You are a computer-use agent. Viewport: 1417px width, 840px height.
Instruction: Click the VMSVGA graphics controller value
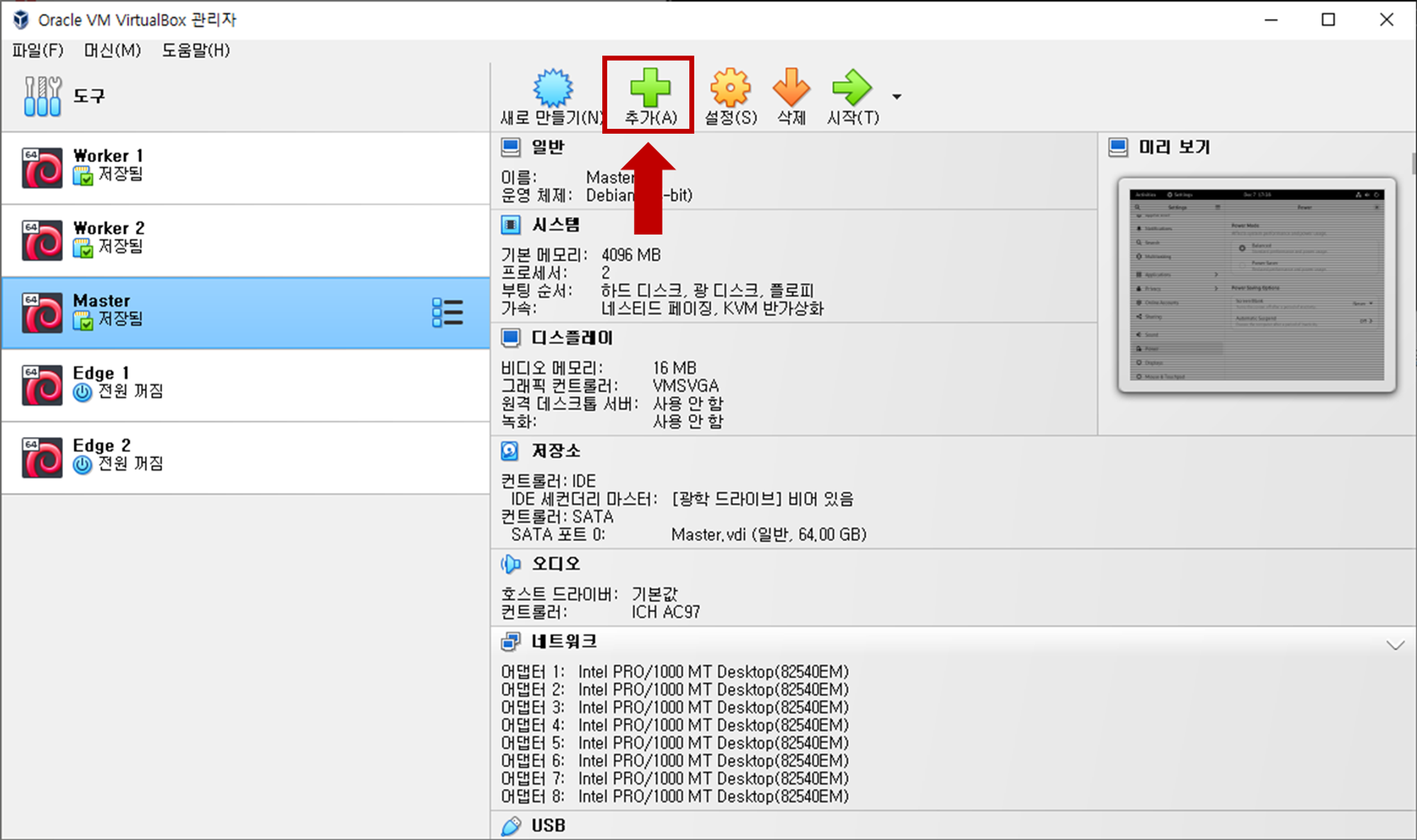686,386
